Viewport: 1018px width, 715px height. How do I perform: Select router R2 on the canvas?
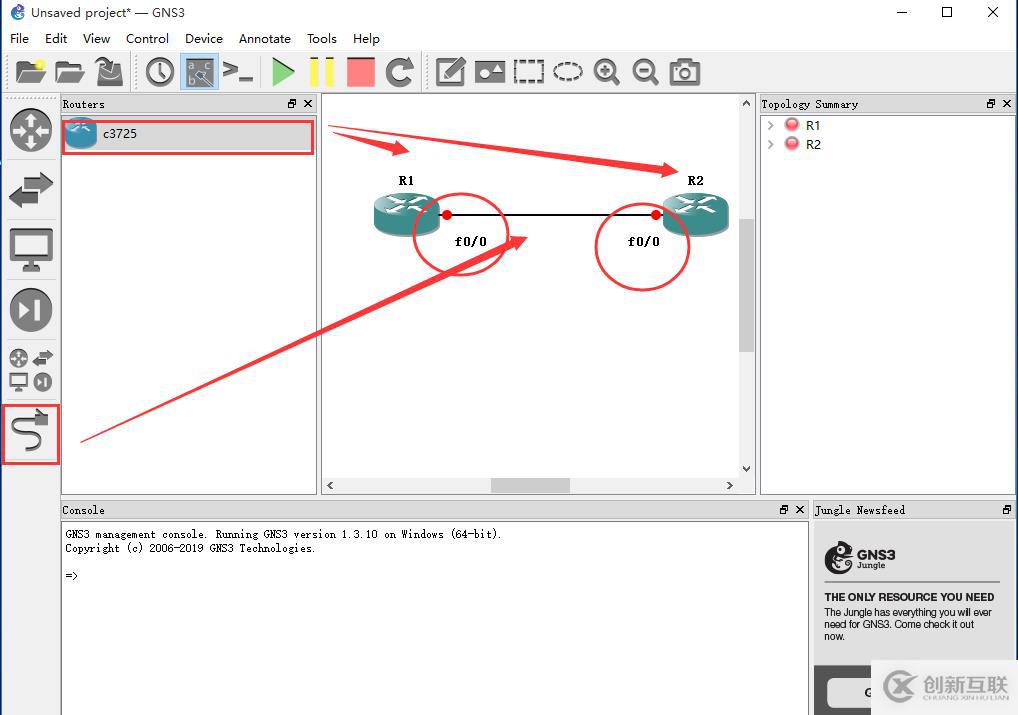coord(695,213)
